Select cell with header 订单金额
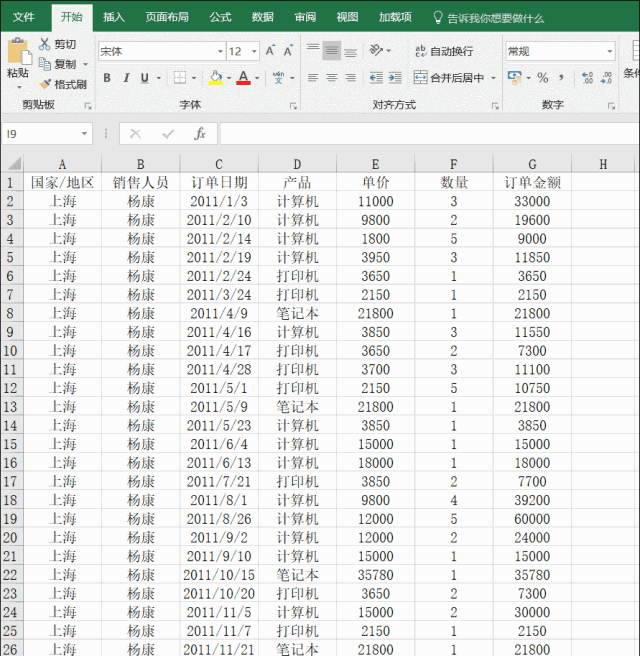The image size is (640, 656). pyautogui.click(x=532, y=182)
